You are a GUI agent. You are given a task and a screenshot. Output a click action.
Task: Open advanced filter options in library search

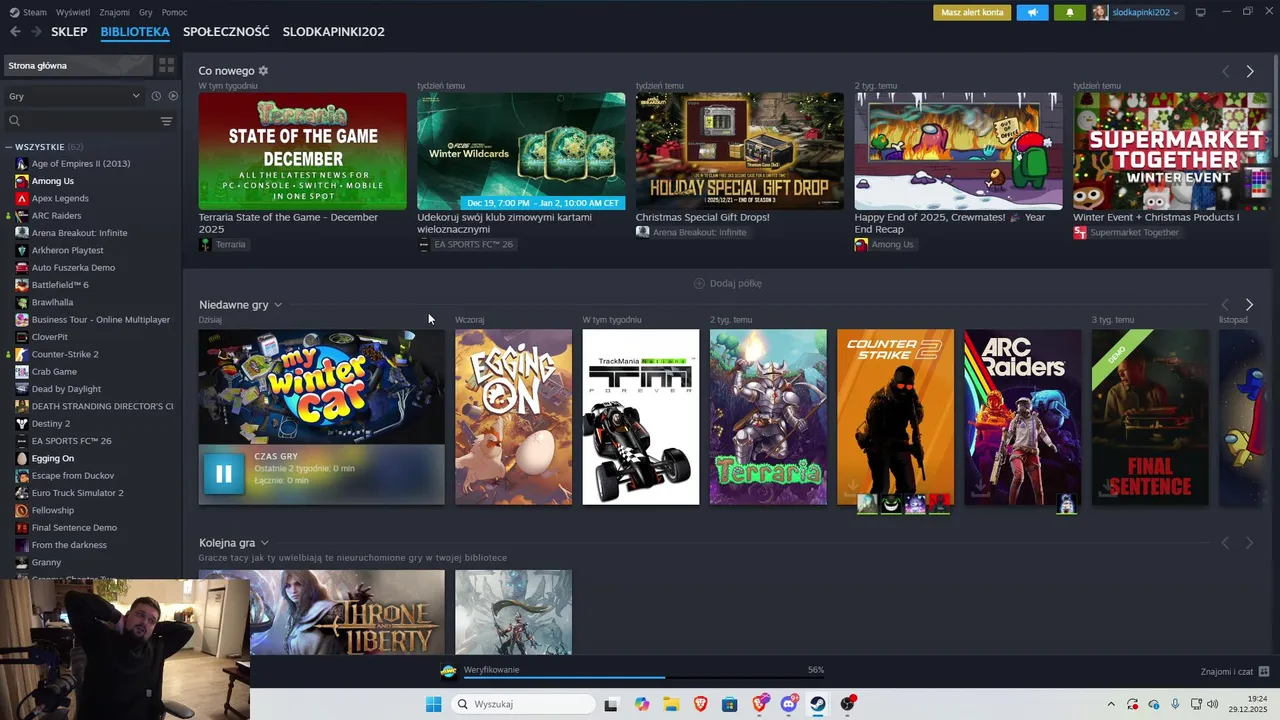[x=166, y=121]
